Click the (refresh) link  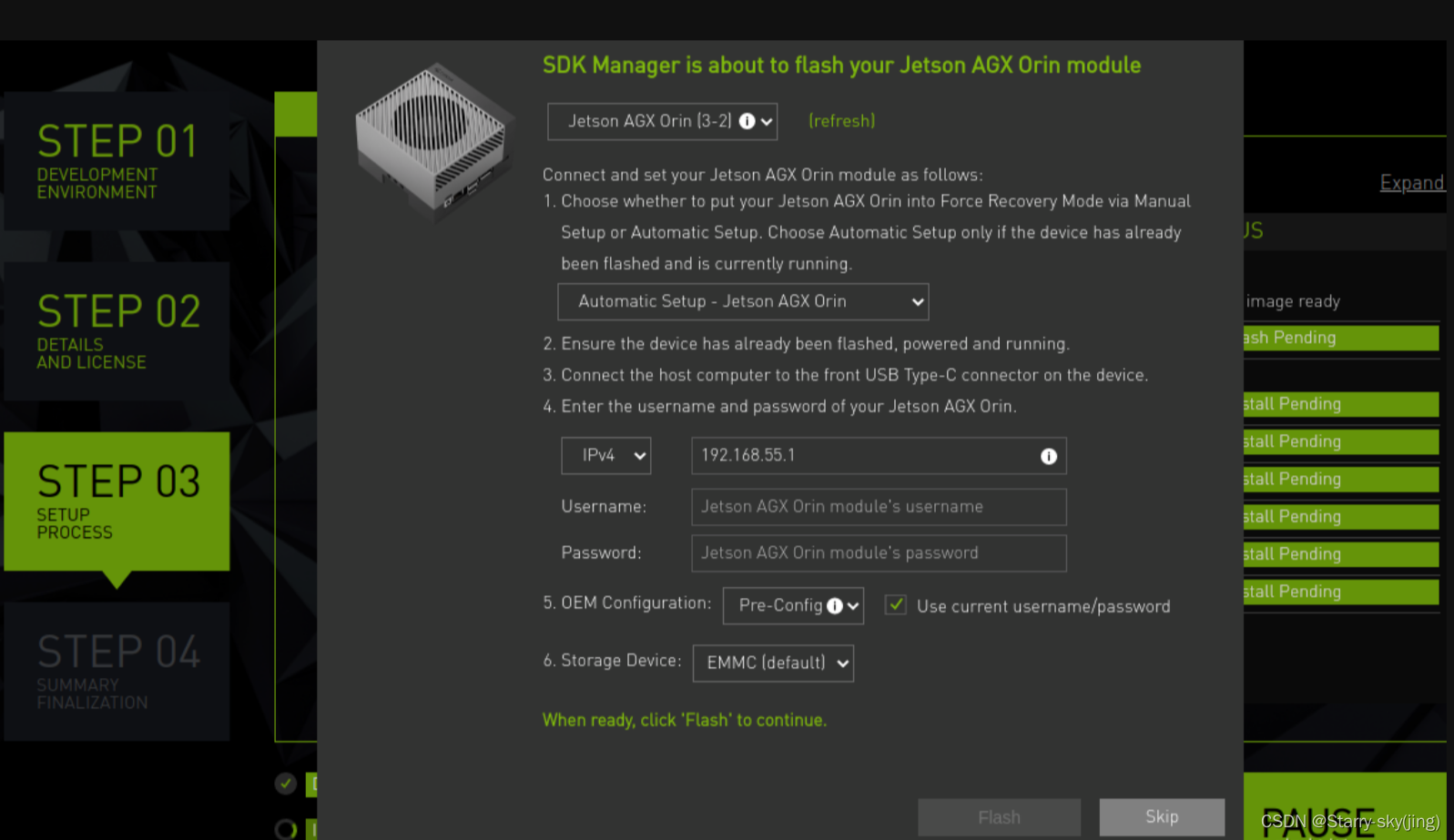pos(841,121)
